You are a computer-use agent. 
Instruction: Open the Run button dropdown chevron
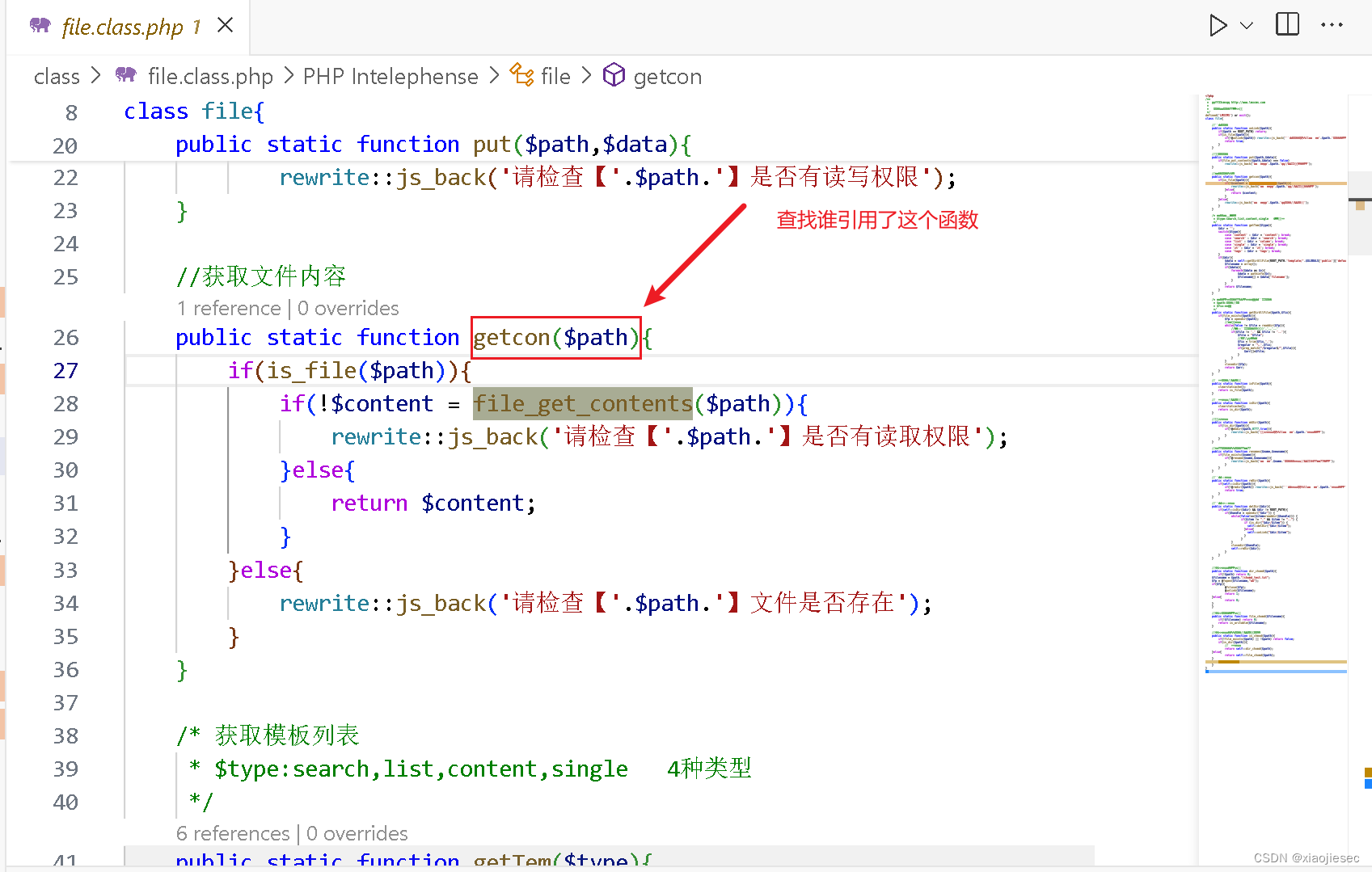pos(1246,27)
